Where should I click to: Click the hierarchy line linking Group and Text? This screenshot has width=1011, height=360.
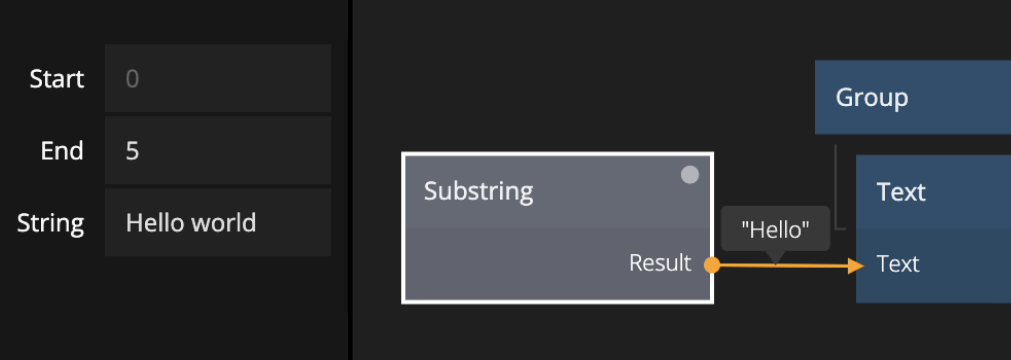(836, 187)
